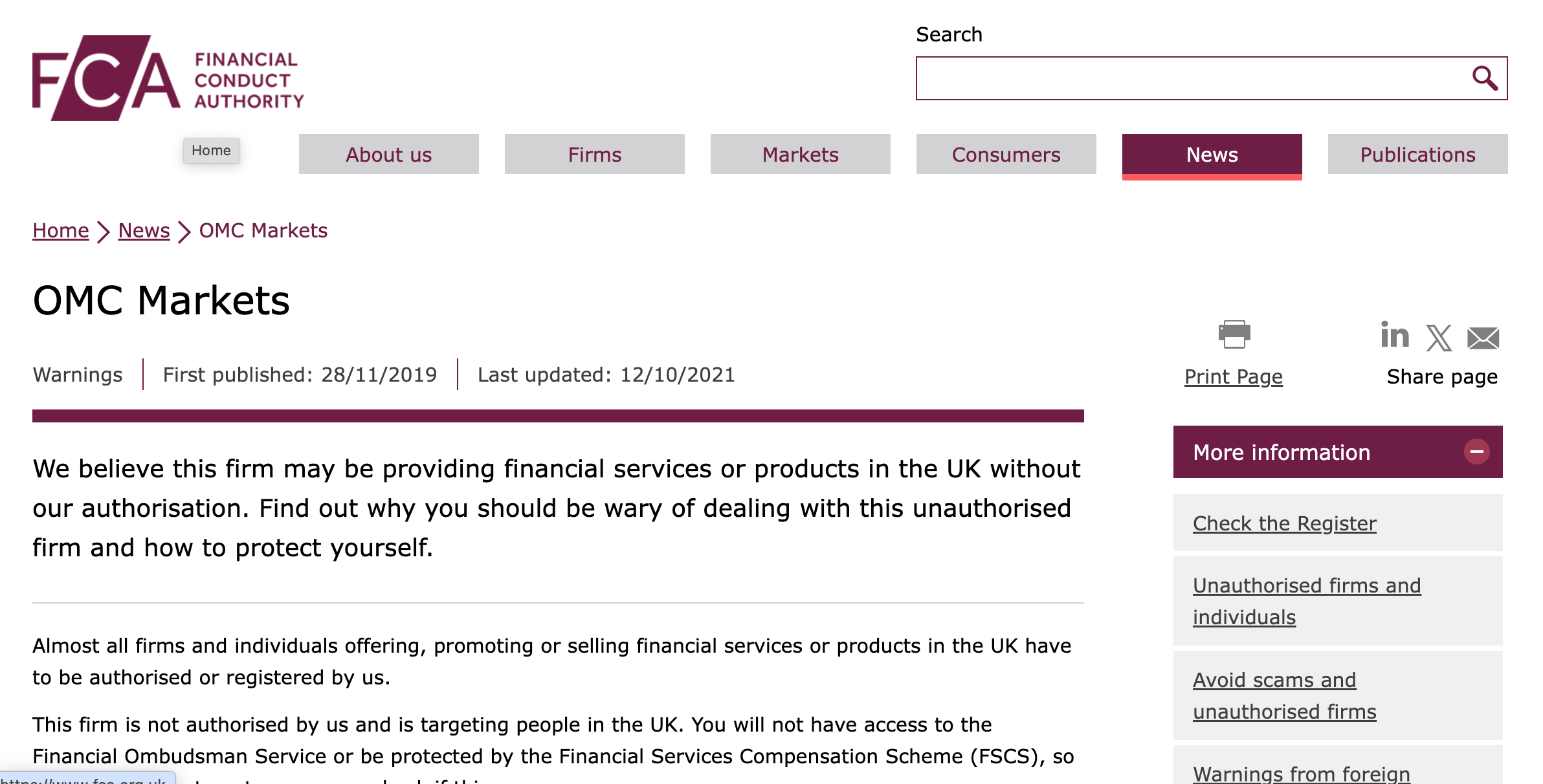Share page on LinkedIn
This screenshot has width=1543, height=784.
pos(1395,336)
